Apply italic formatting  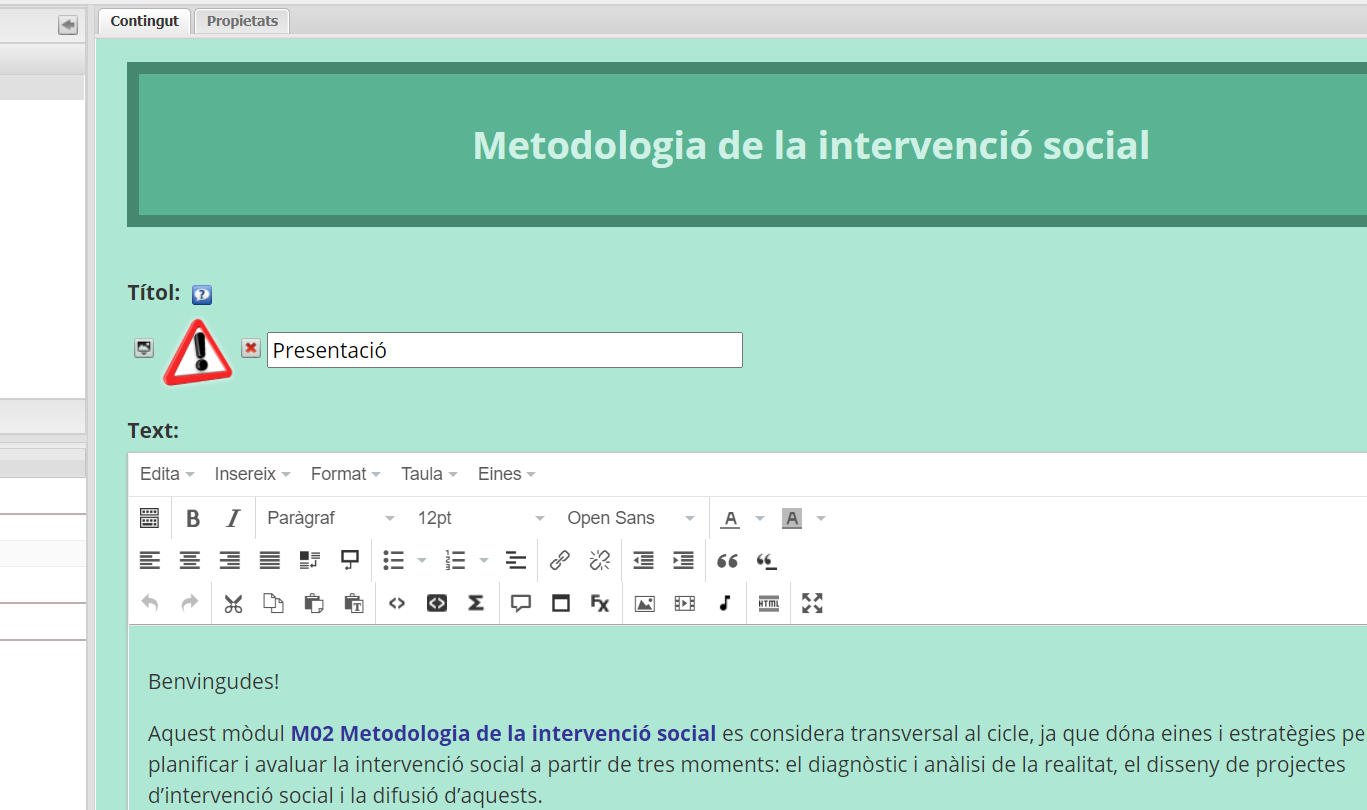click(233, 518)
